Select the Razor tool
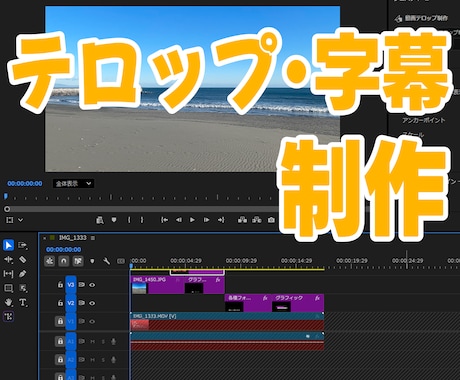Viewport: 460px width, 380px height. [x=22, y=259]
